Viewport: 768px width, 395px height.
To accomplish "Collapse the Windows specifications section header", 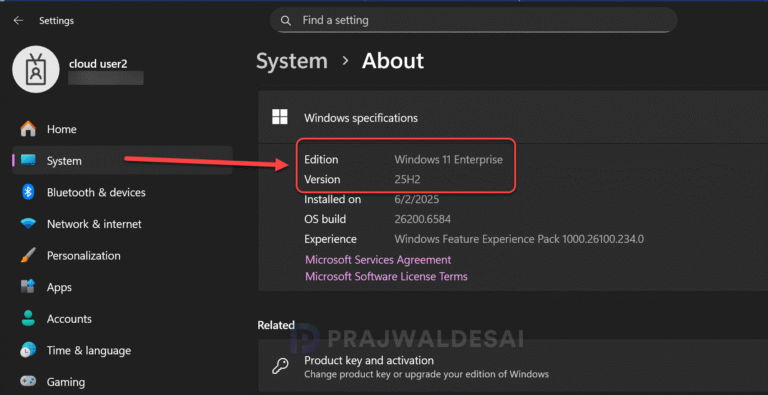I will [x=513, y=117].
